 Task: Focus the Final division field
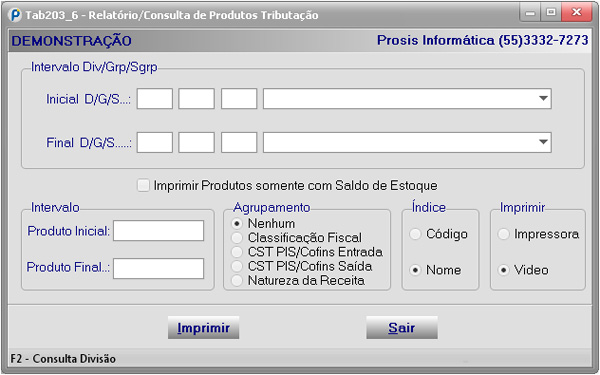[x=155, y=142]
